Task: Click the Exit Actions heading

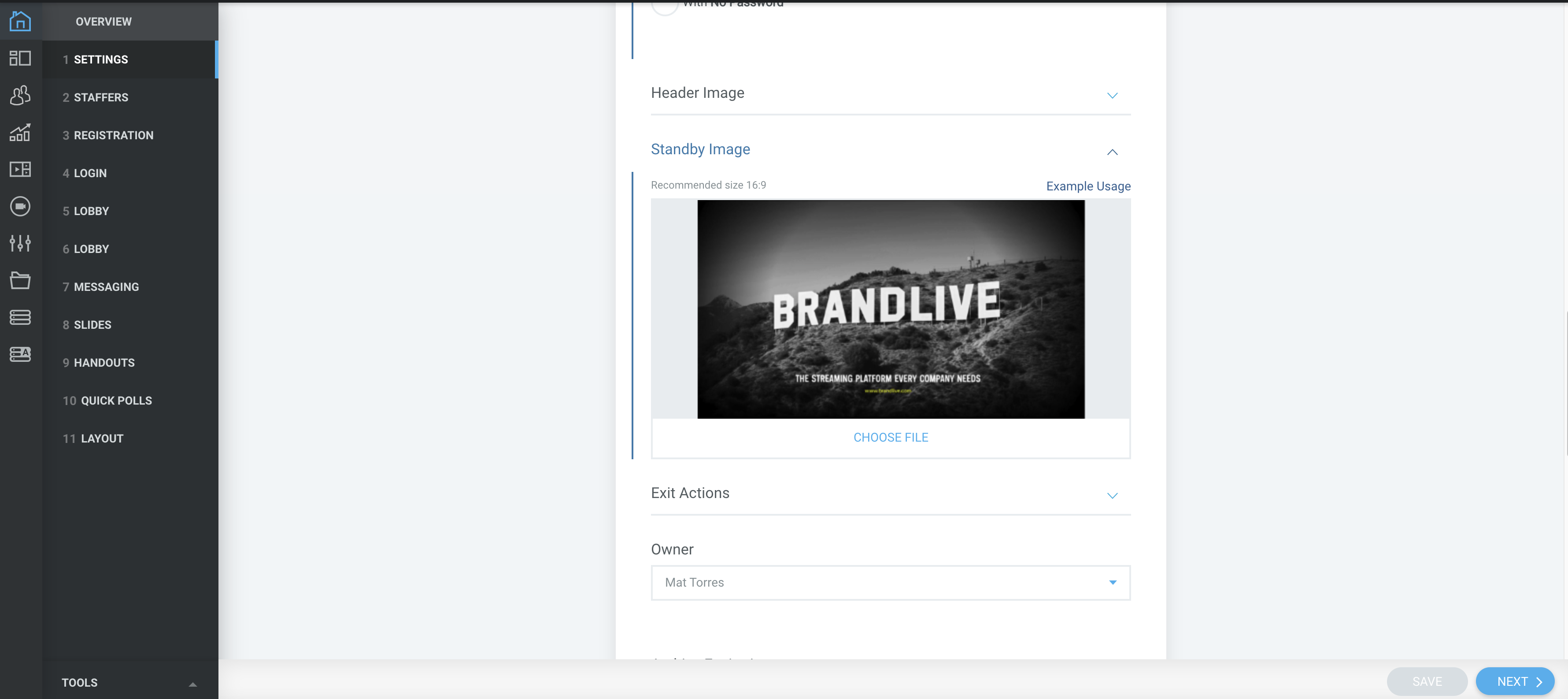Action: point(690,493)
